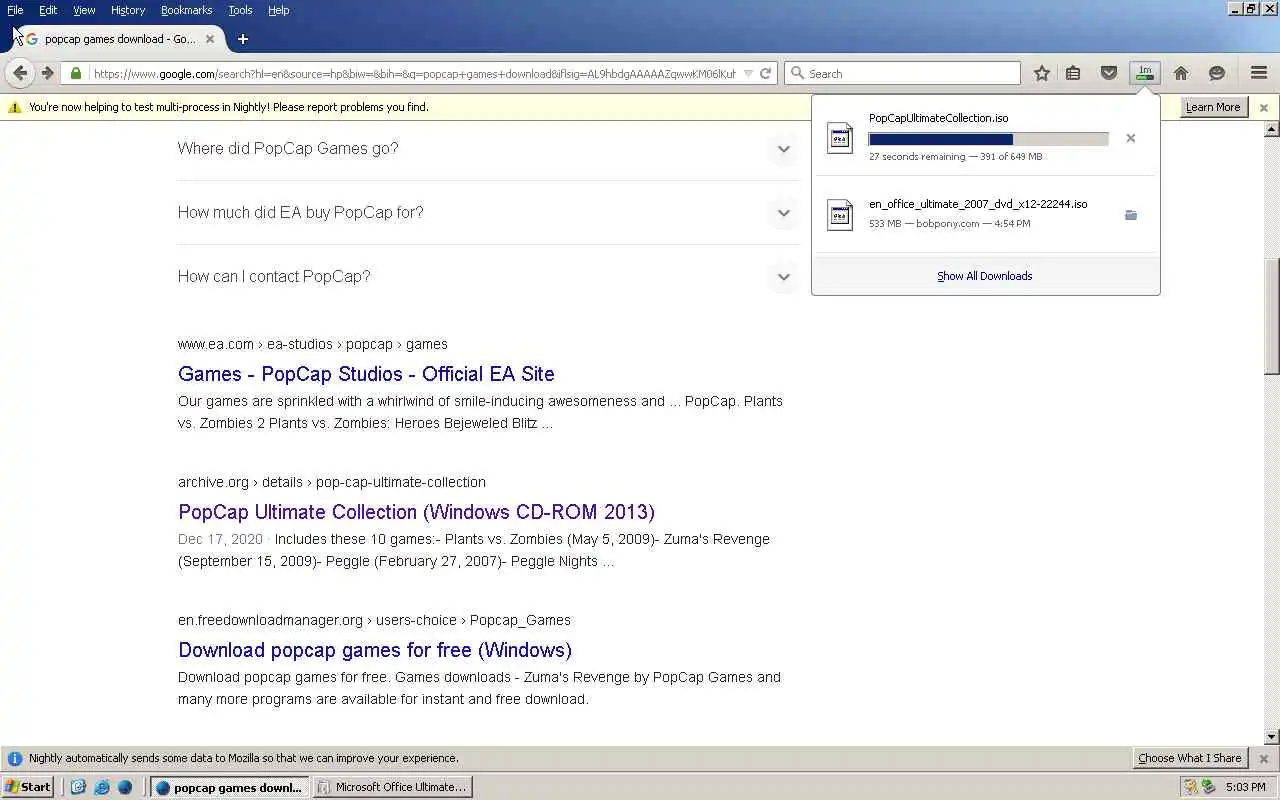Screen dimensions: 1280x800
Task: Click the green padlock site identity icon
Action: coord(76,73)
